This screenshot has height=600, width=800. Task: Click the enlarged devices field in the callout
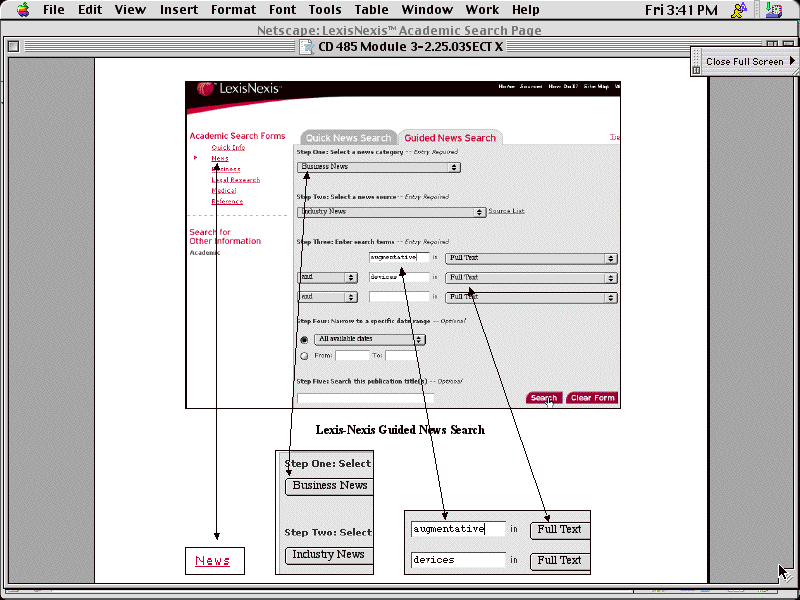coord(458,560)
